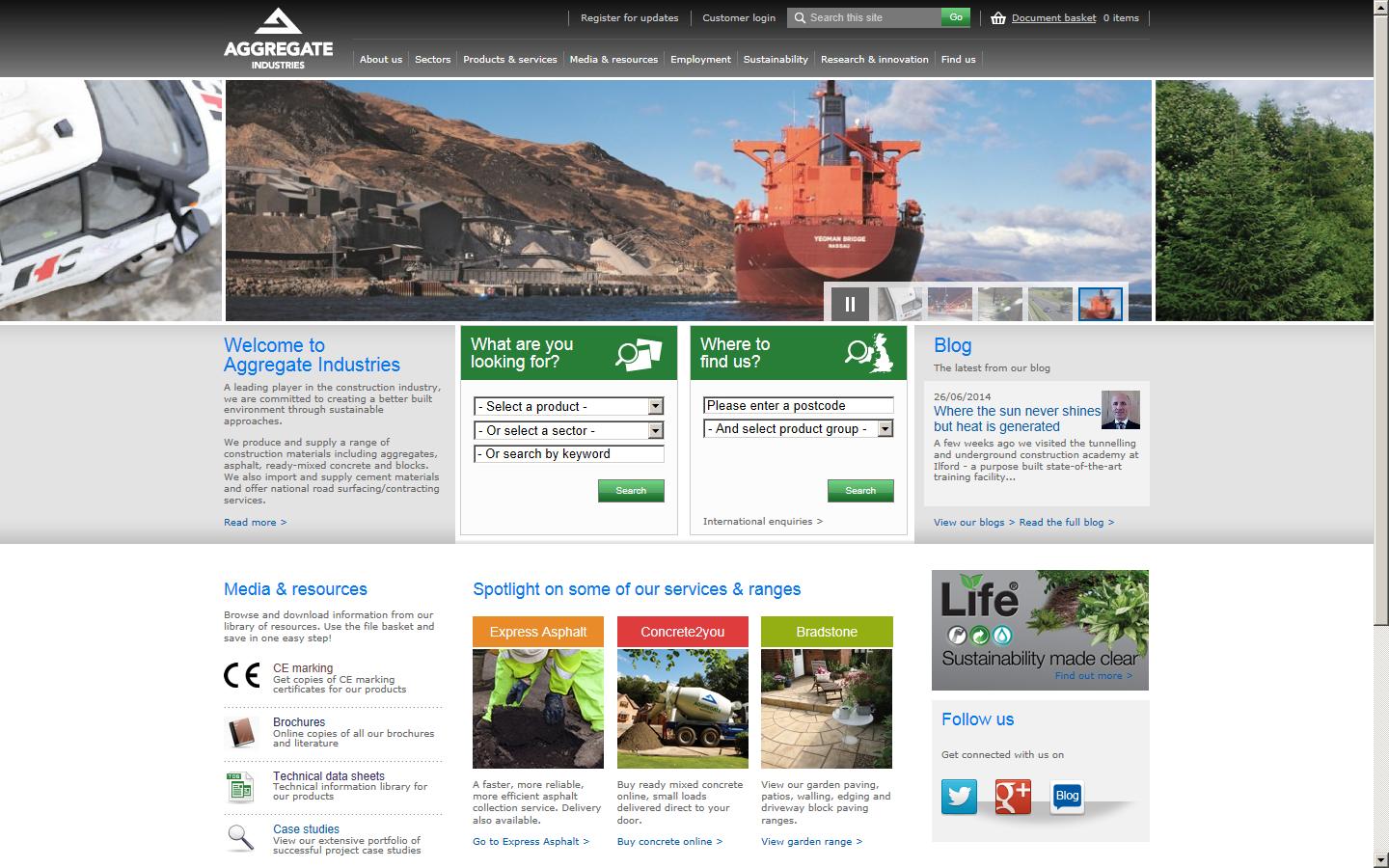Open the Twitter follow icon

pyautogui.click(x=959, y=798)
